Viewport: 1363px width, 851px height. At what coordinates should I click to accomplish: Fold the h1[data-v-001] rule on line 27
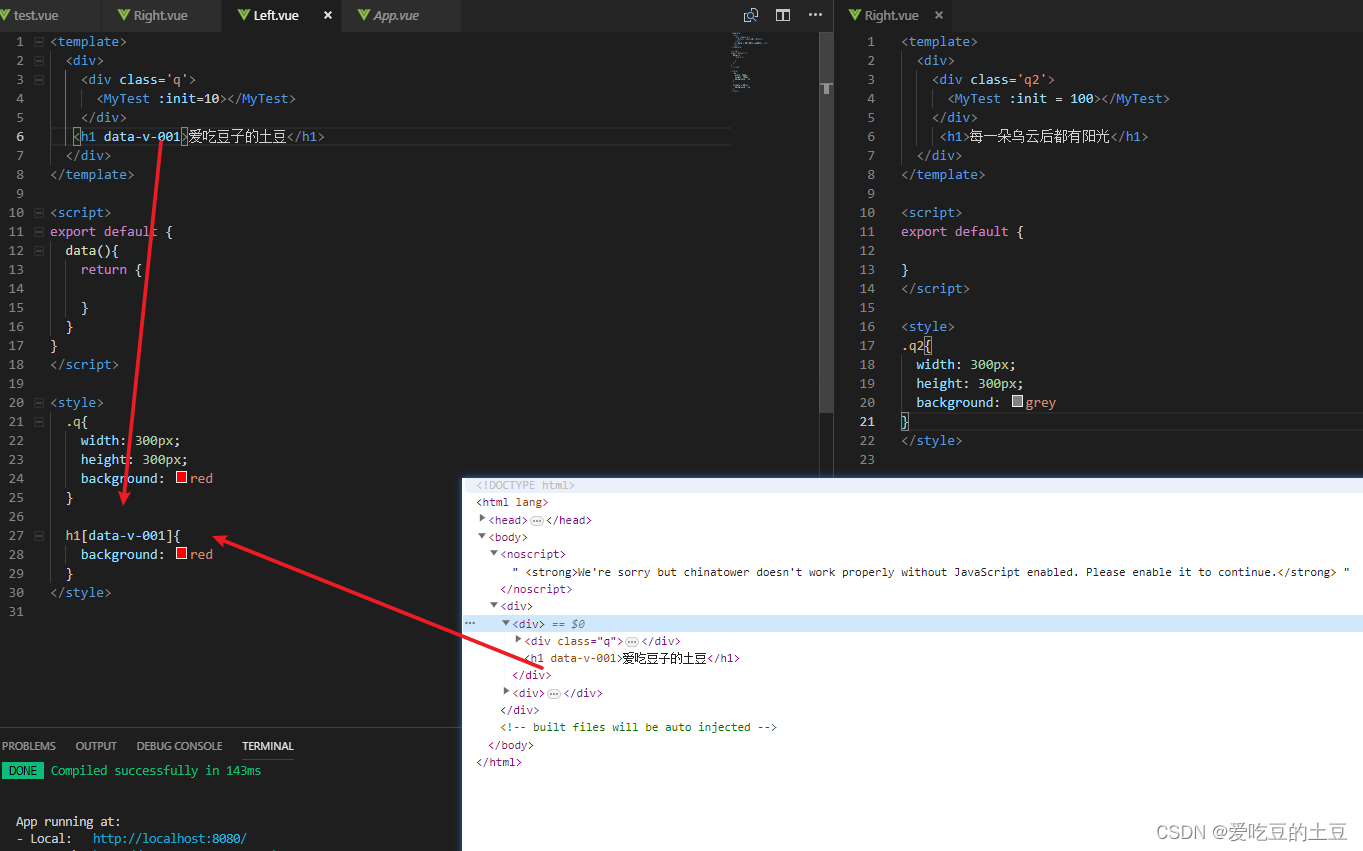pos(39,536)
